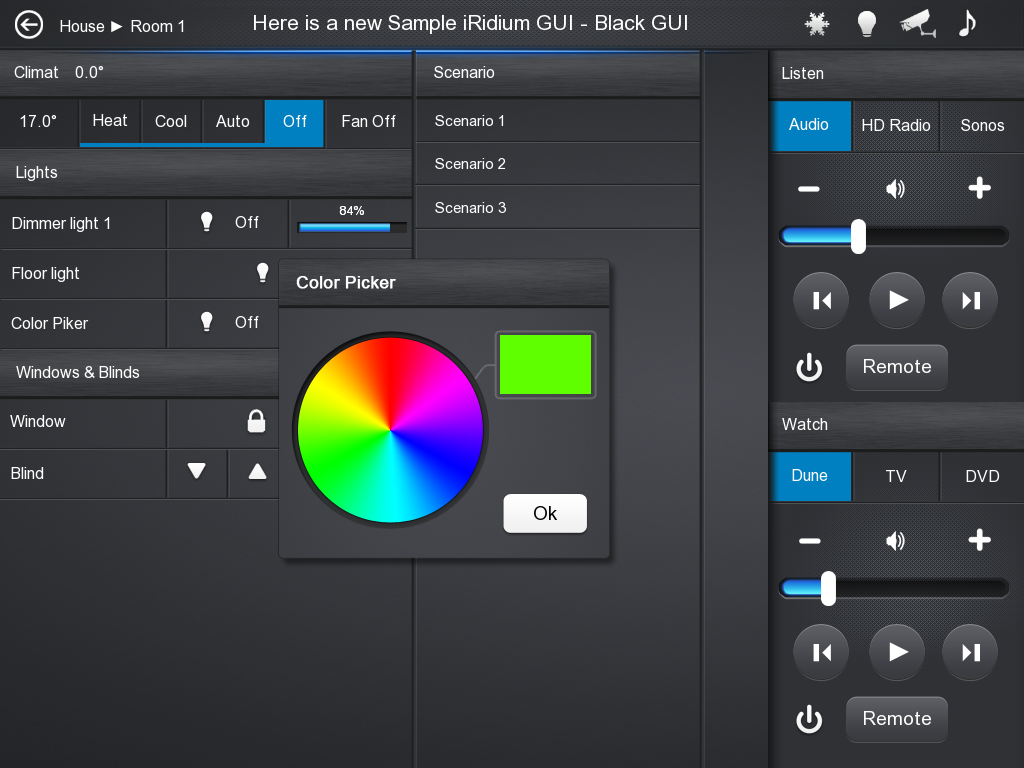Open climate control via snowflake icon
The width and height of the screenshot is (1024, 768).
[817, 25]
